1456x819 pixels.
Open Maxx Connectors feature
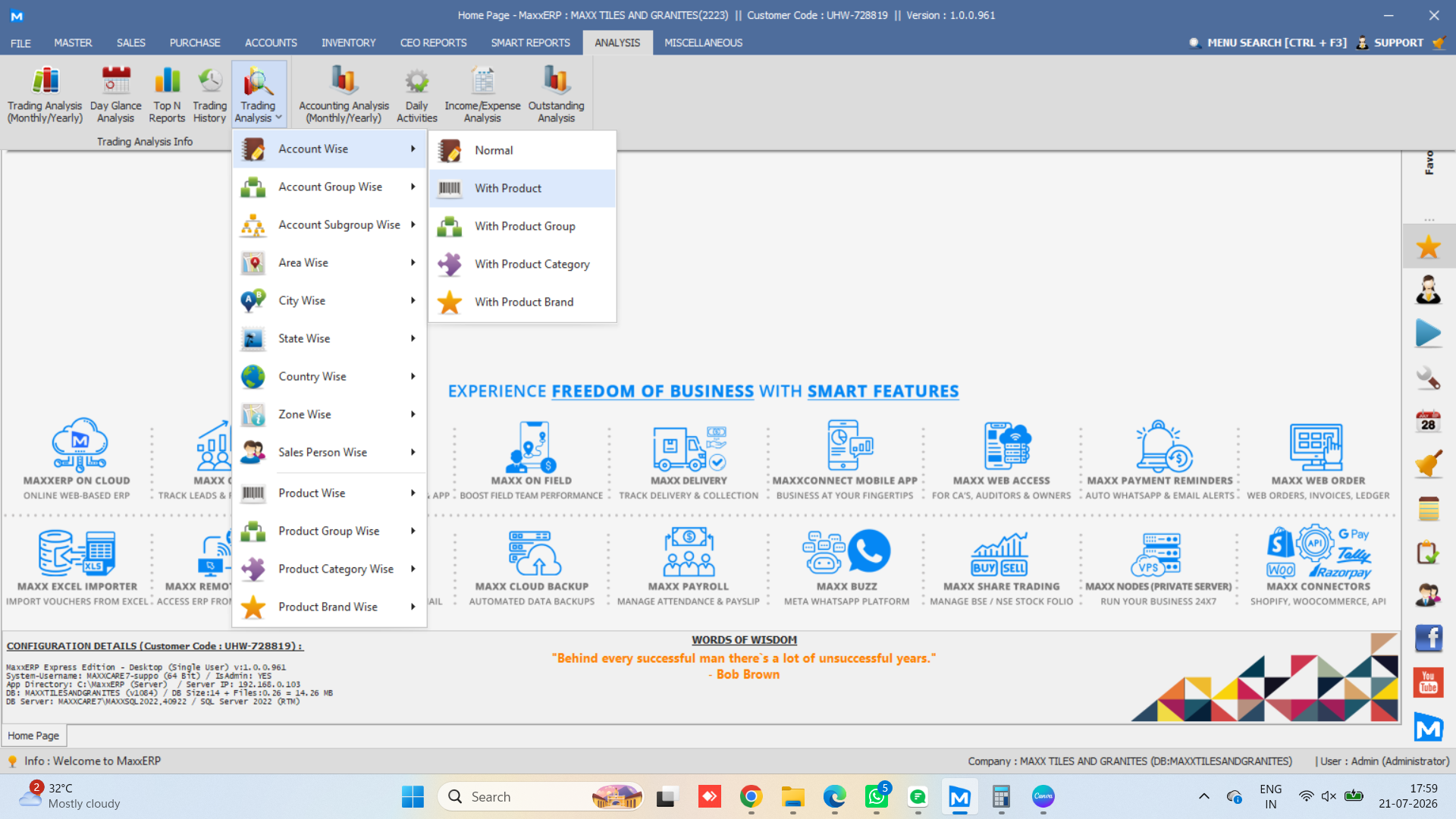[x=1318, y=566]
